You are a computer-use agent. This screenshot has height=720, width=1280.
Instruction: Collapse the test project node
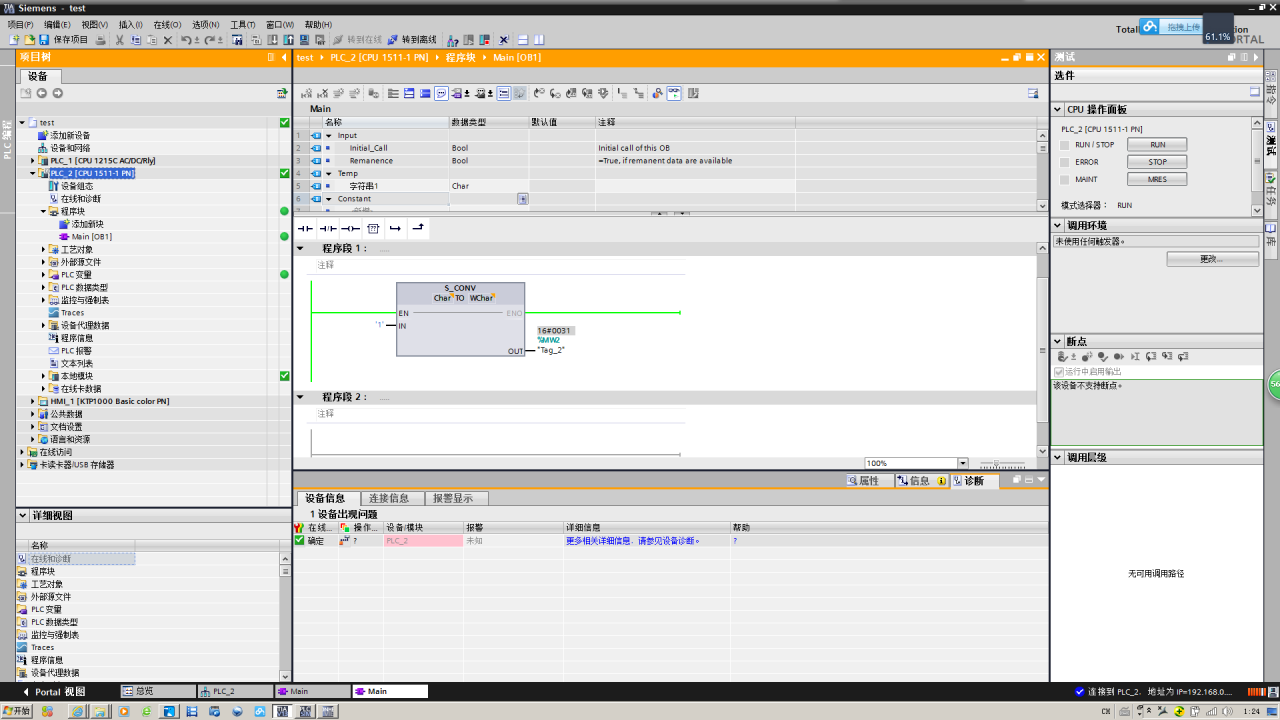click(22, 123)
